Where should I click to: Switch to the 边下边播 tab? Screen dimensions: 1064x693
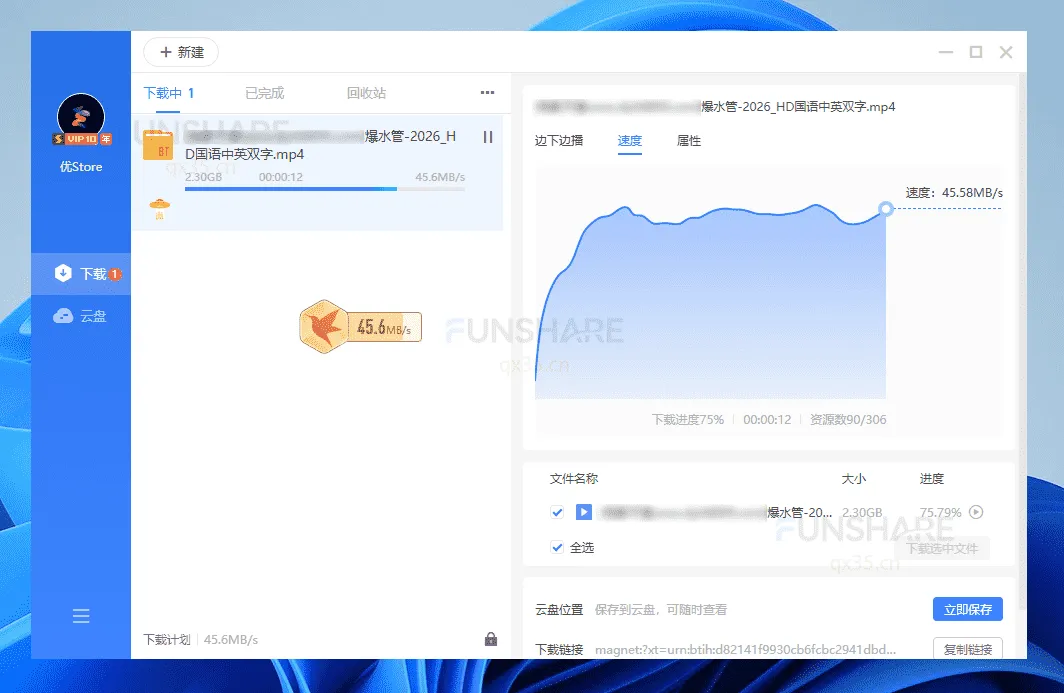click(x=558, y=141)
